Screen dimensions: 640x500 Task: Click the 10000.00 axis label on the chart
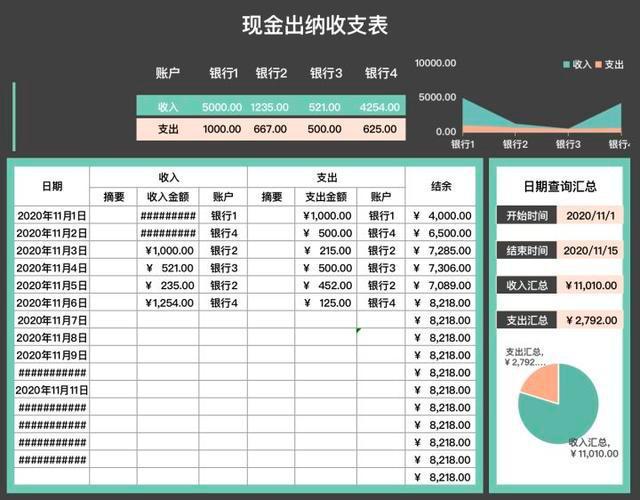click(435, 63)
